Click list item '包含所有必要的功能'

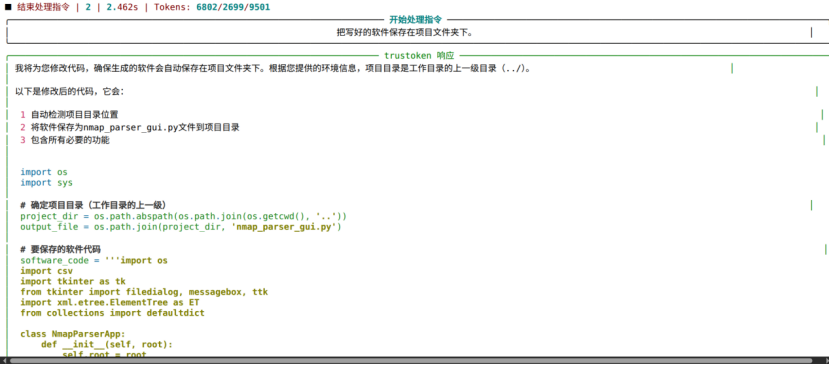click(x=70, y=140)
